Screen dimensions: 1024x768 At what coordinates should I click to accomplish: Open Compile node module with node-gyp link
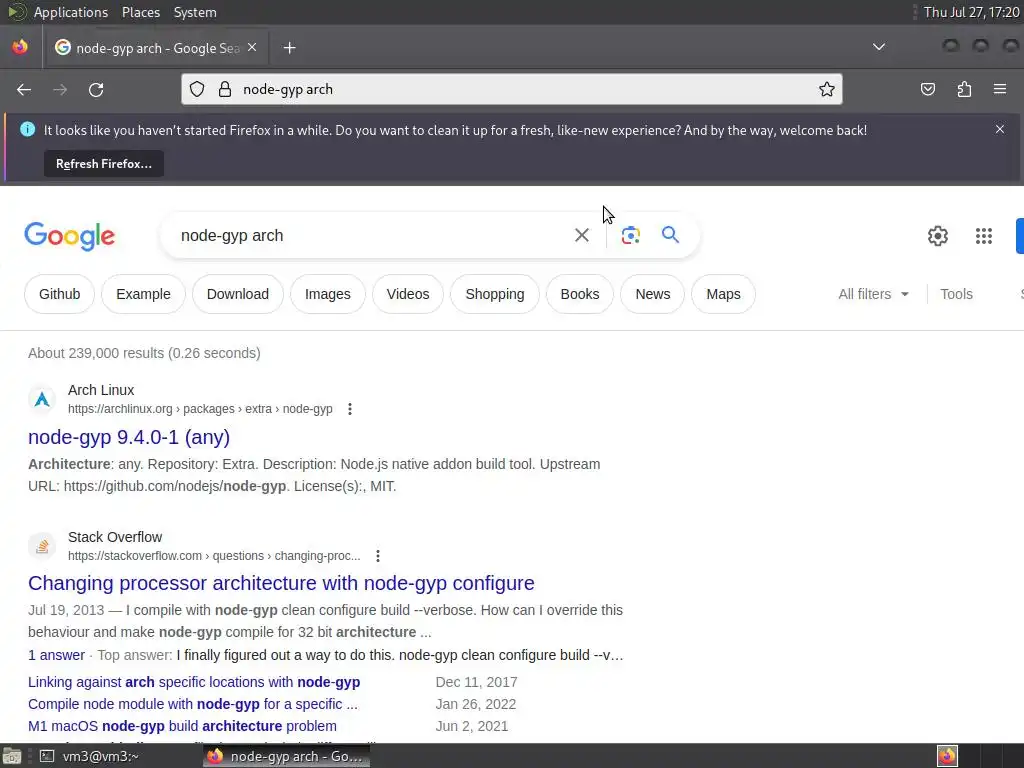(x=193, y=704)
